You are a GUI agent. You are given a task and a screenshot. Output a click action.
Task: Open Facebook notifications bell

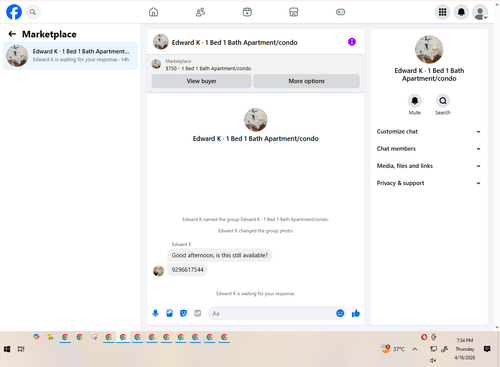(x=461, y=12)
